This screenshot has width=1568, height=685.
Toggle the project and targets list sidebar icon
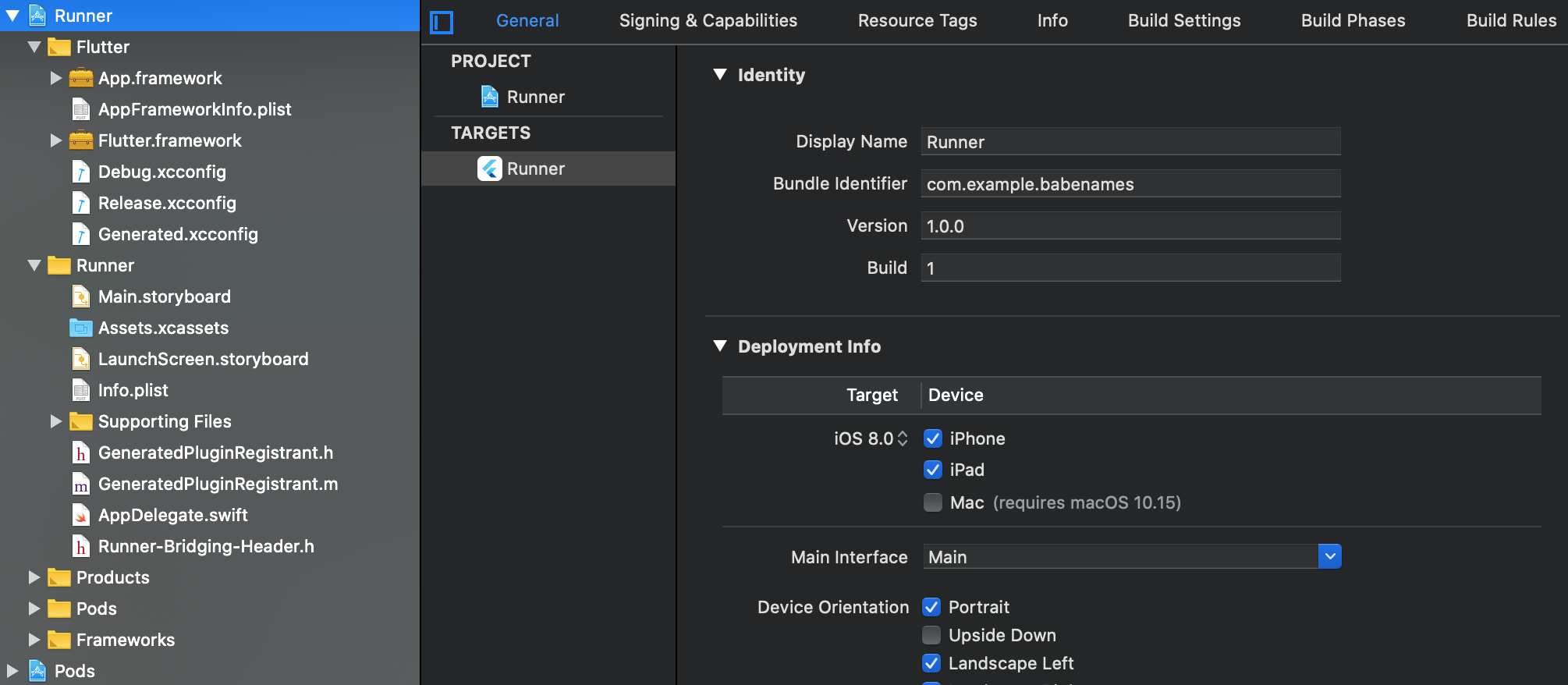tap(442, 22)
